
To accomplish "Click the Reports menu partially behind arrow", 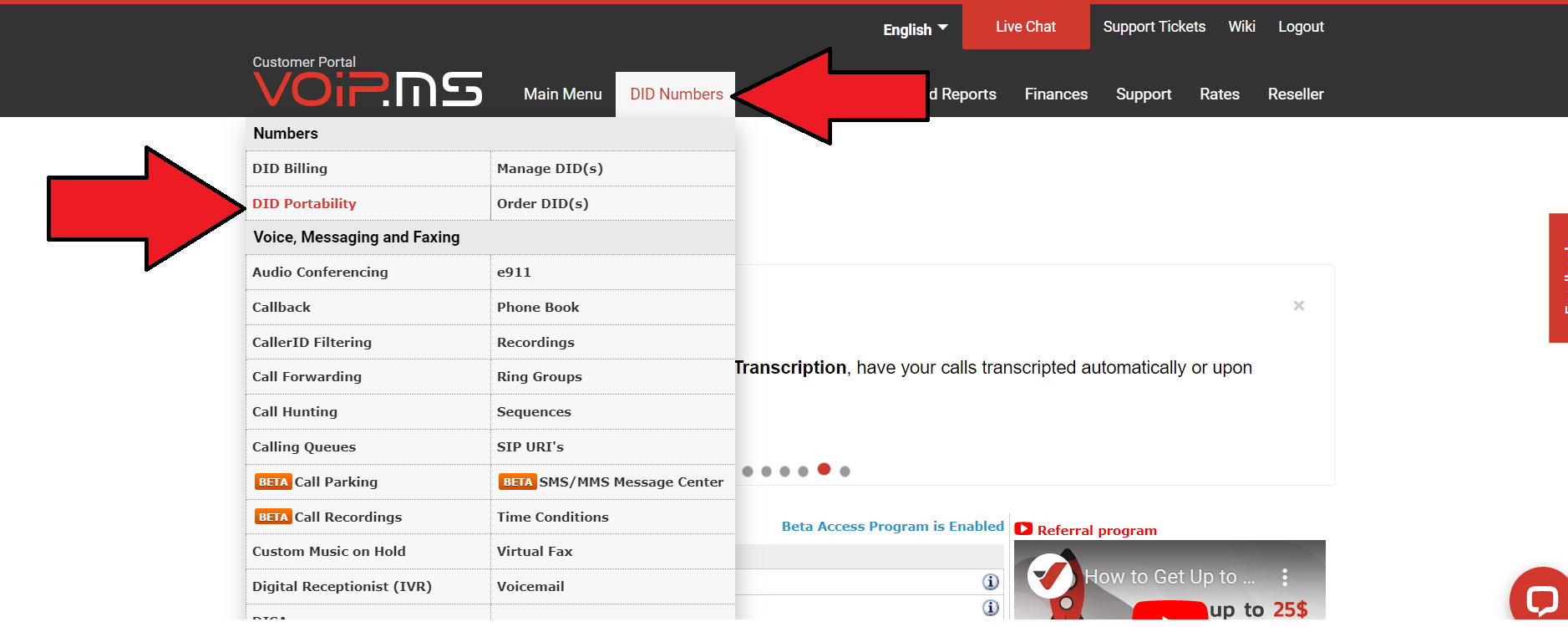I will (963, 94).
